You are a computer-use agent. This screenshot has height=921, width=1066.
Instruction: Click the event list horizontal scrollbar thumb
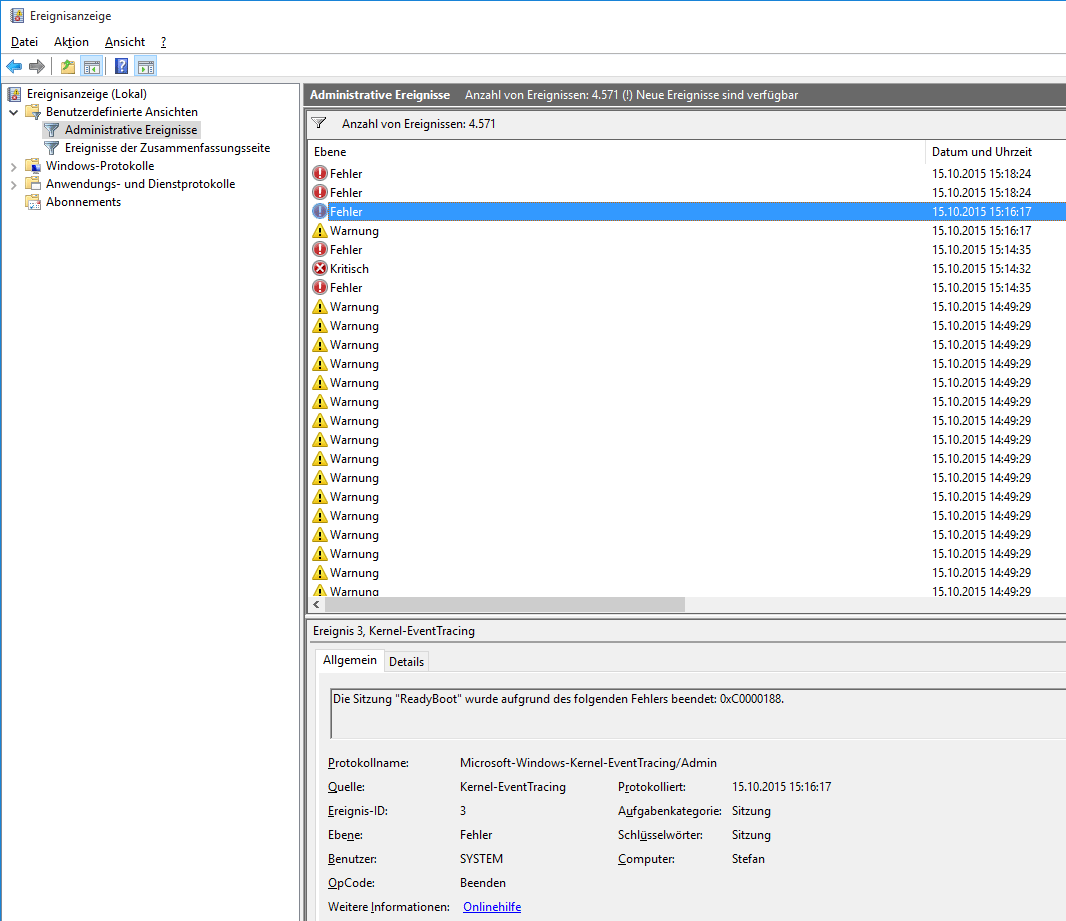click(504, 604)
